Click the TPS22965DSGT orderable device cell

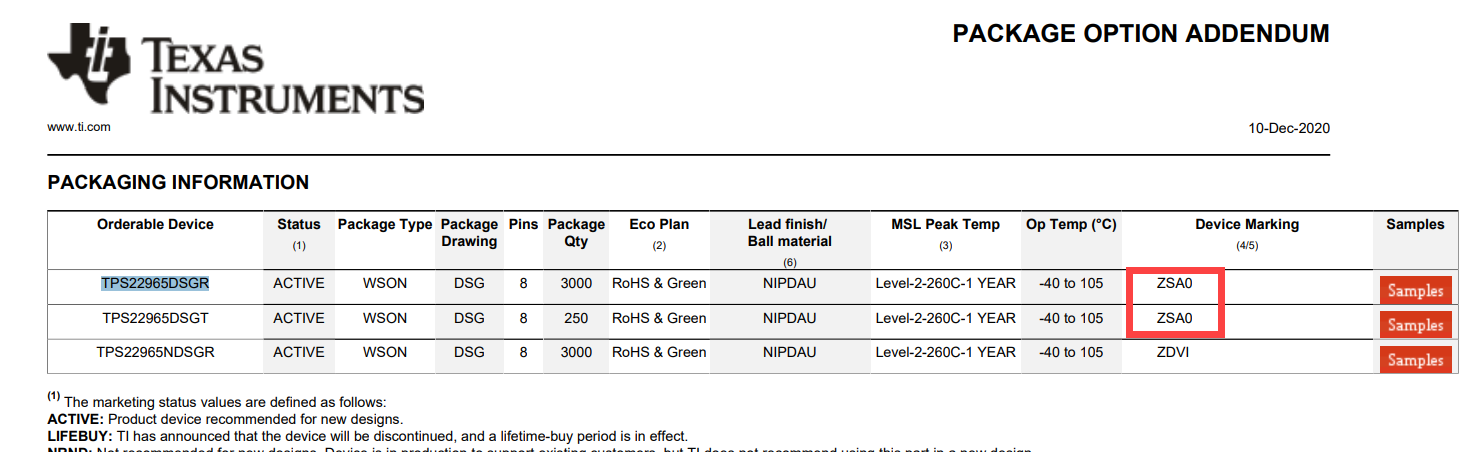pyautogui.click(x=155, y=318)
